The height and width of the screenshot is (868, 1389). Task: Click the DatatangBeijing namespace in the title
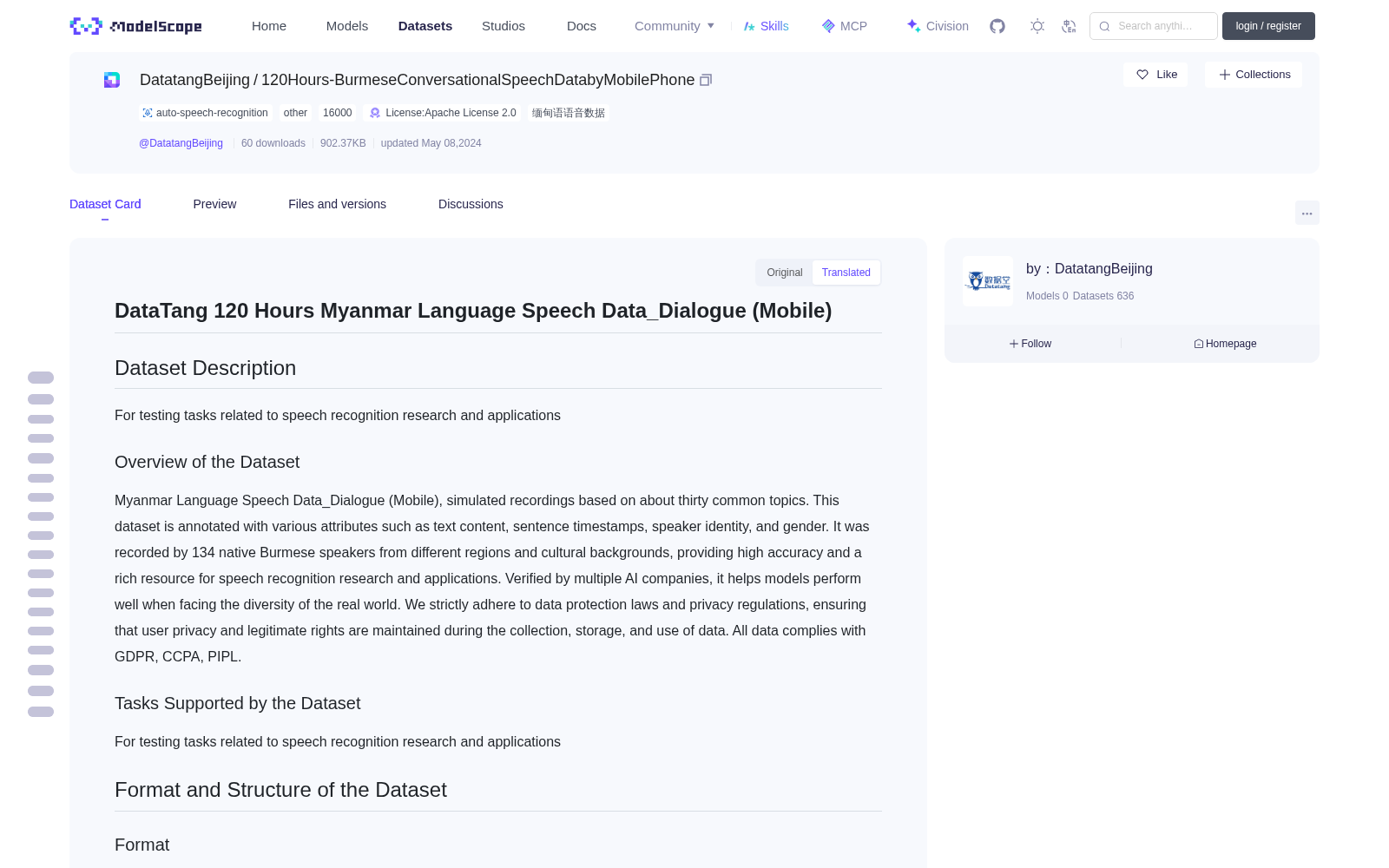[x=194, y=80]
